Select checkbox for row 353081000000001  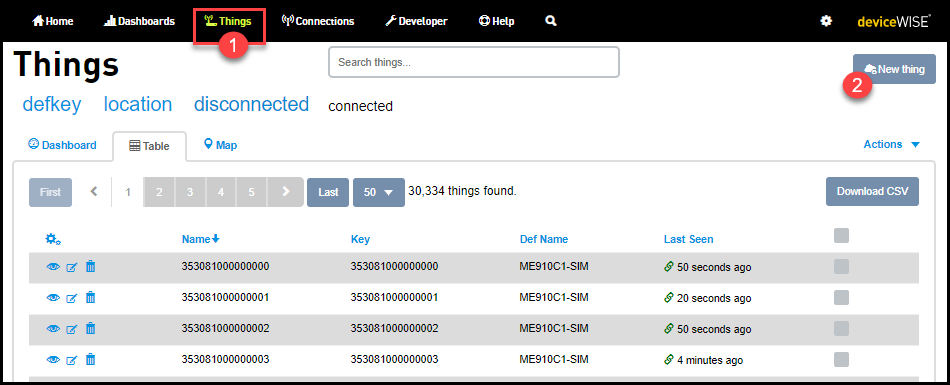click(x=841, y=297)
